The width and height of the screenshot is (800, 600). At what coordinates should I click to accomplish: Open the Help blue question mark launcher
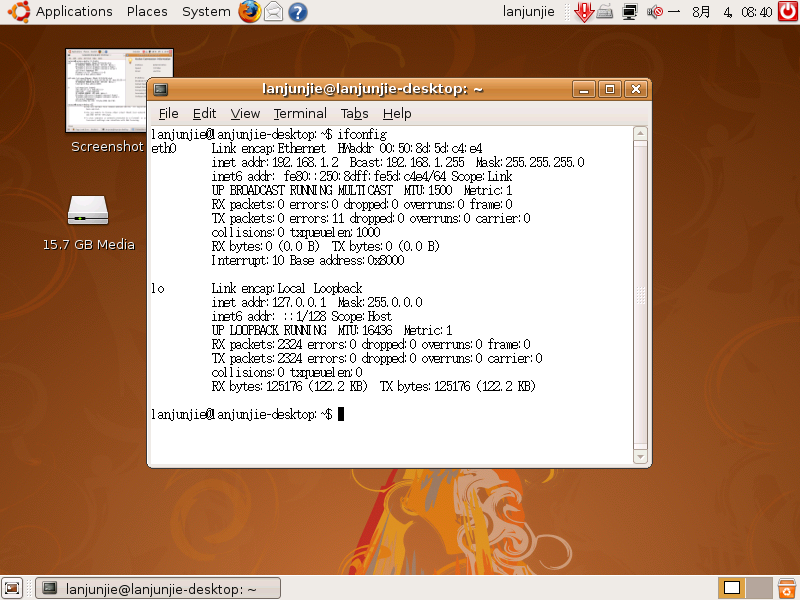click(x=297, y=12)
